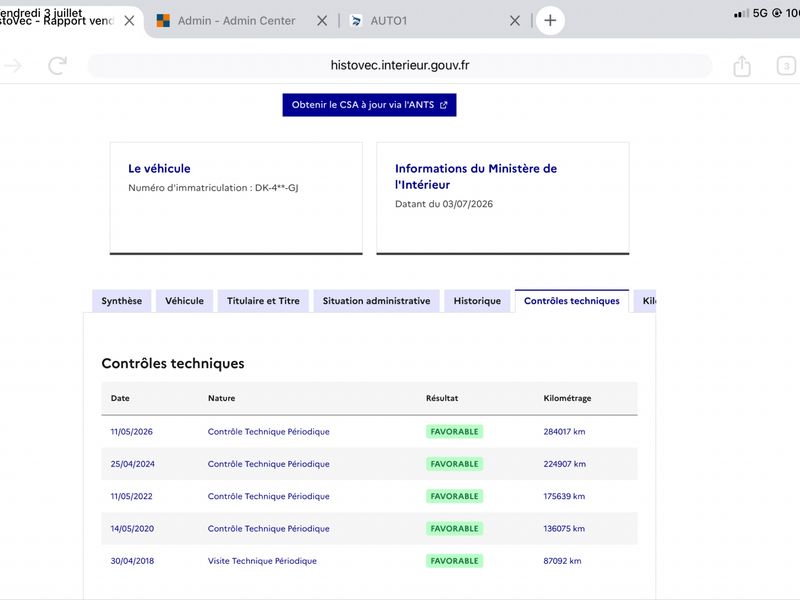Close the AUTO1 tab

point(515,21)
